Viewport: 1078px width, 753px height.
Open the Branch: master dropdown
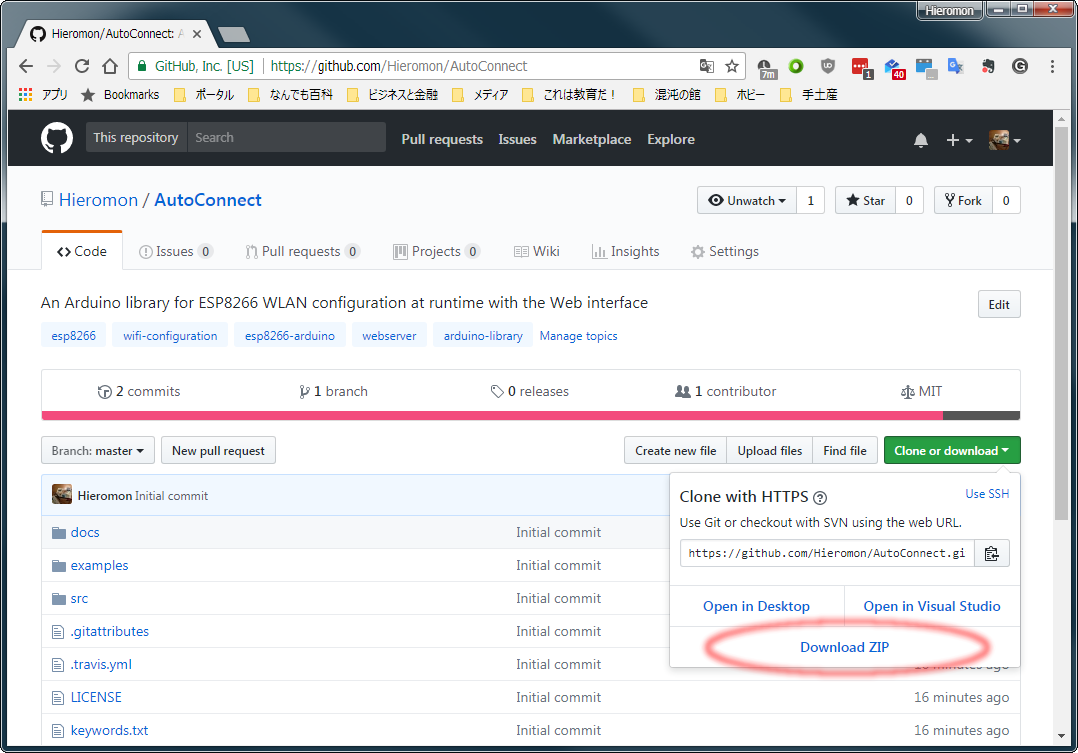click(98, 450)
